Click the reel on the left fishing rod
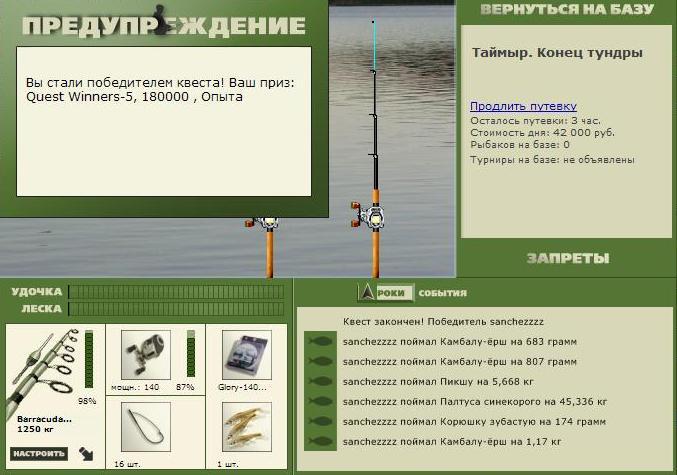This screenshot has width=677, height=475. tap(263, 223)
